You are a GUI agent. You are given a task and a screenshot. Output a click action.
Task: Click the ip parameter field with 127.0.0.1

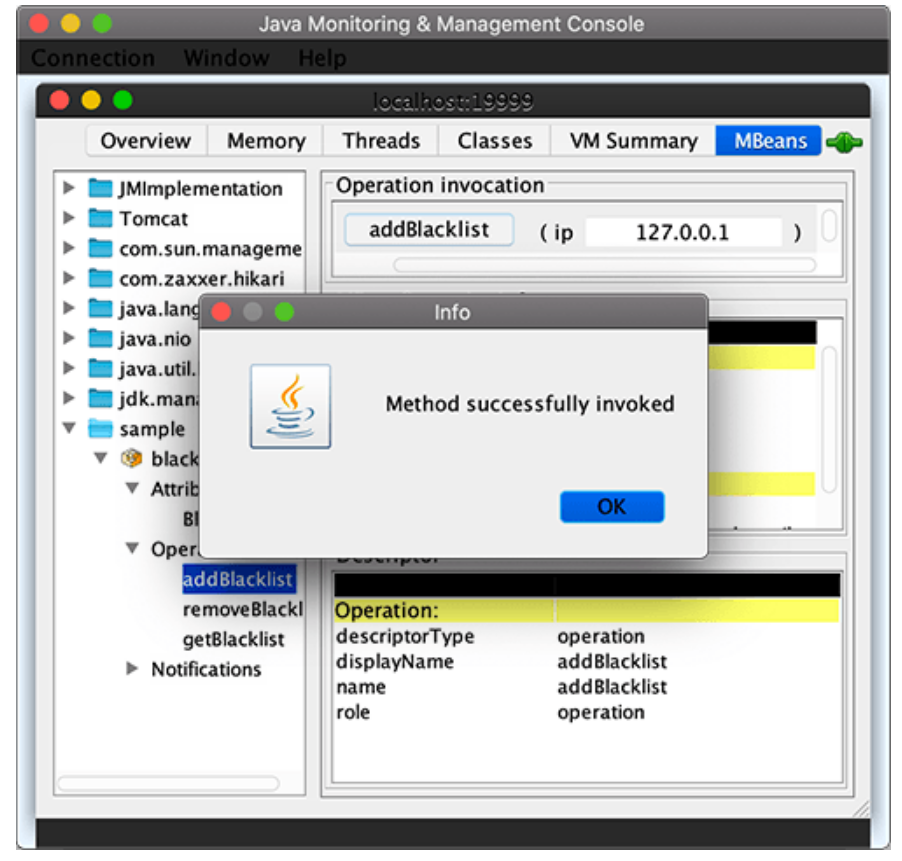[683, 232]
